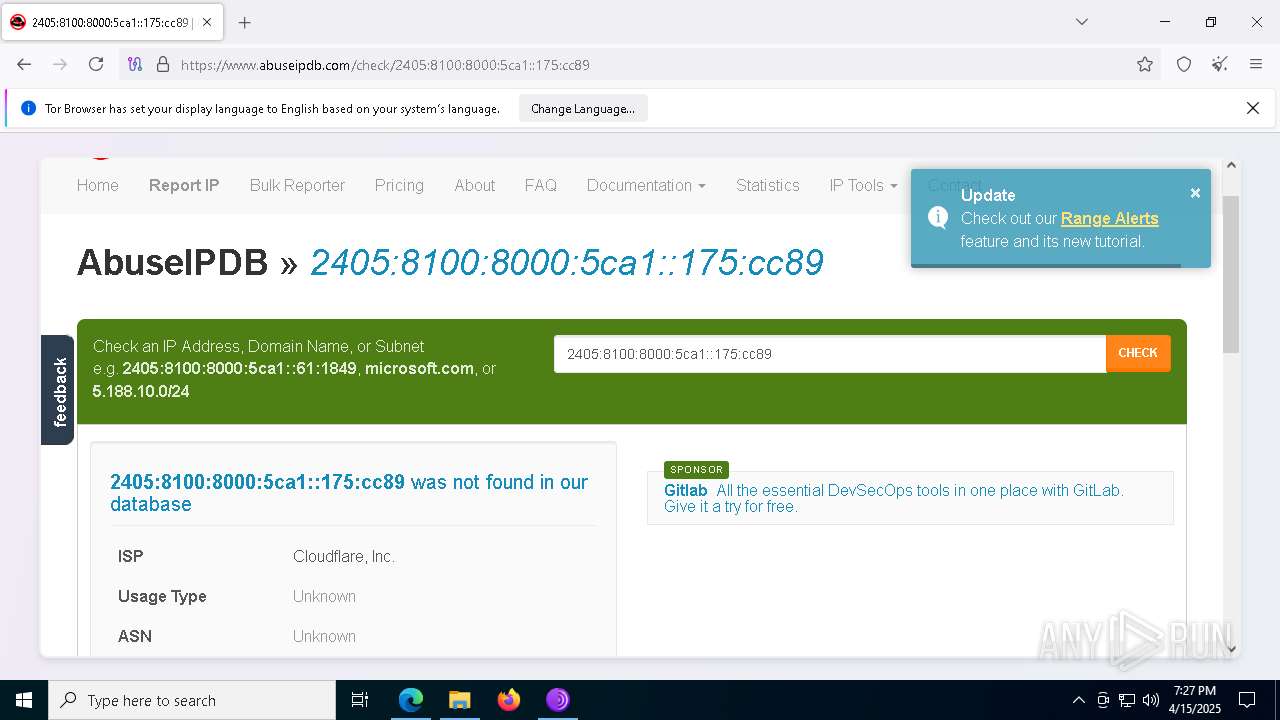Launch Microsoft Edge from taskbar
The image size is (1280, 720).
pos(411,700)
